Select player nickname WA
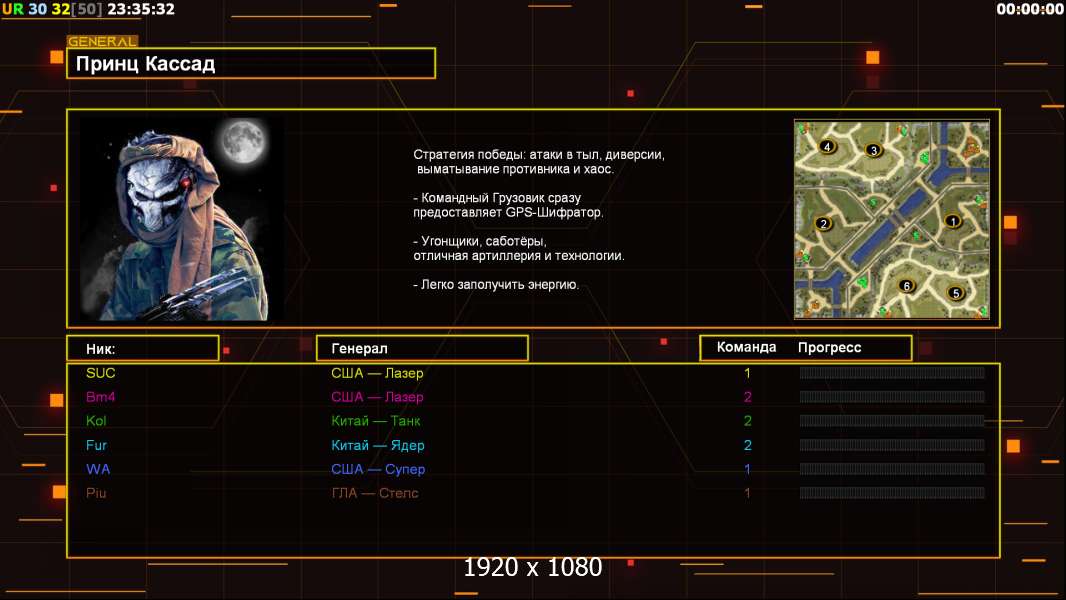 (98, 469)
